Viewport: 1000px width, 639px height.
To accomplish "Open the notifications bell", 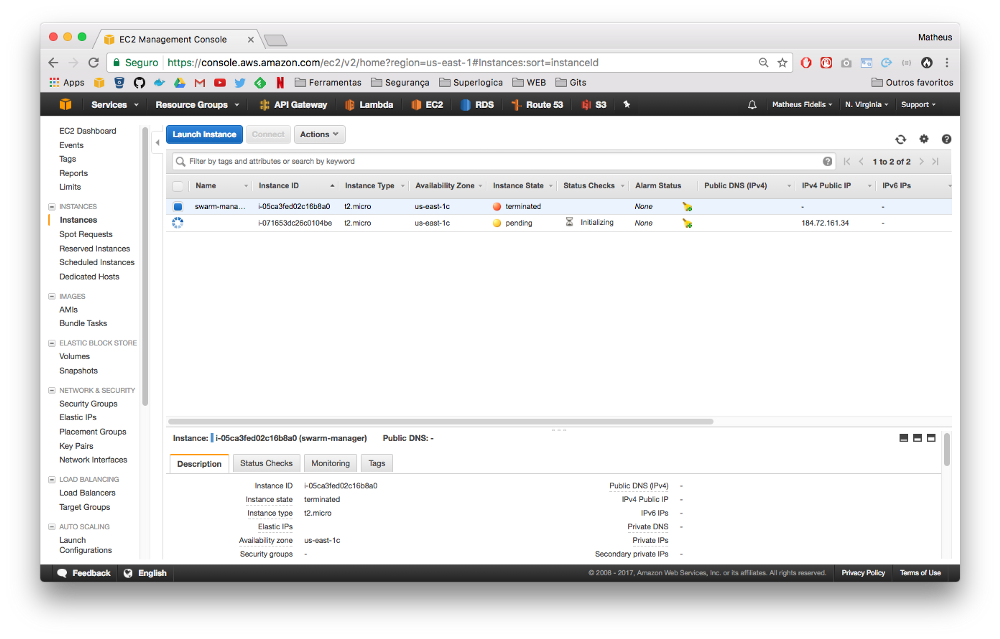I will click(x=752, y=105).
